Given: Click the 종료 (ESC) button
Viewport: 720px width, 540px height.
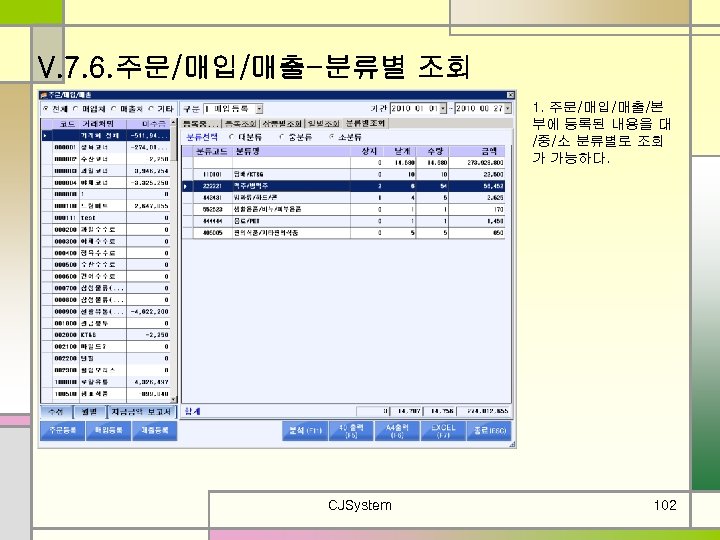Looking at the screenshot, I should point(489,431).
